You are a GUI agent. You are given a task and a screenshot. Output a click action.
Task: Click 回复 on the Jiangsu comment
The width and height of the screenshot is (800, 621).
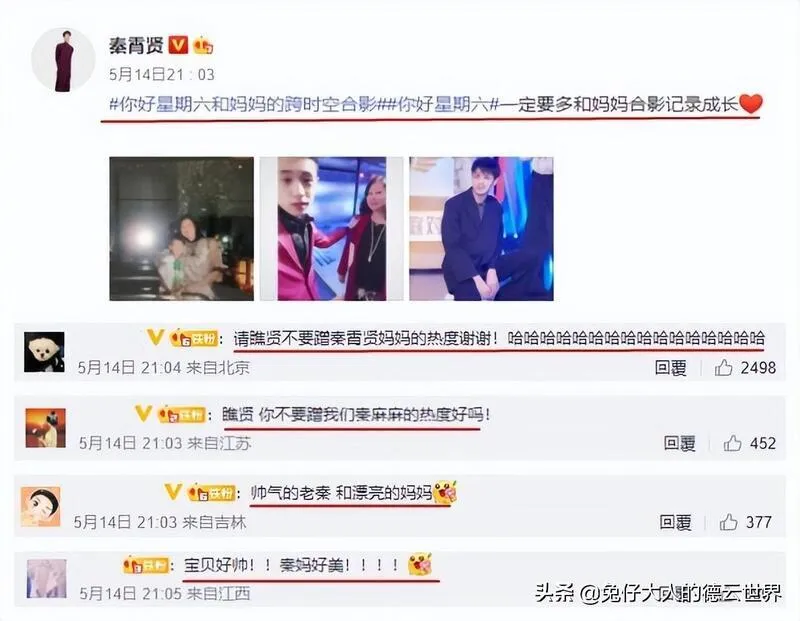(x=680, y=443)
